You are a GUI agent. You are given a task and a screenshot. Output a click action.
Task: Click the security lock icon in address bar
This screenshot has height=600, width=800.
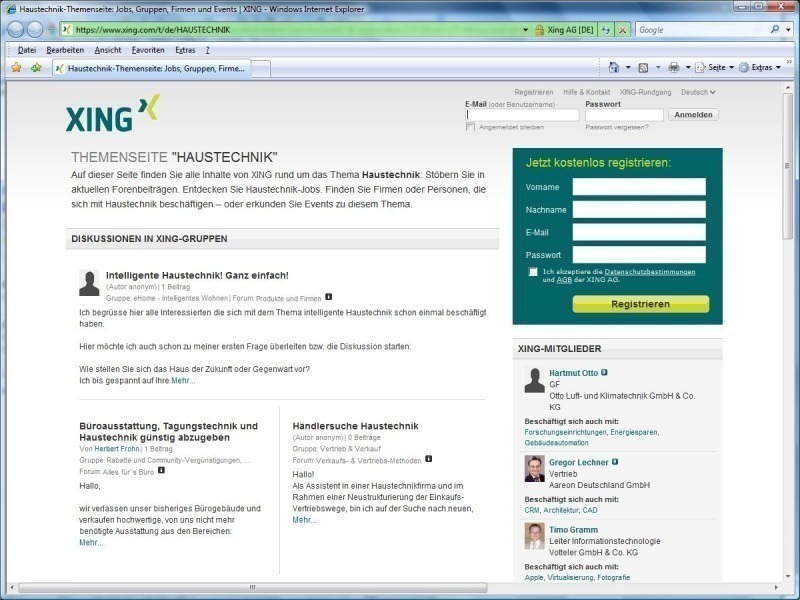539,30
